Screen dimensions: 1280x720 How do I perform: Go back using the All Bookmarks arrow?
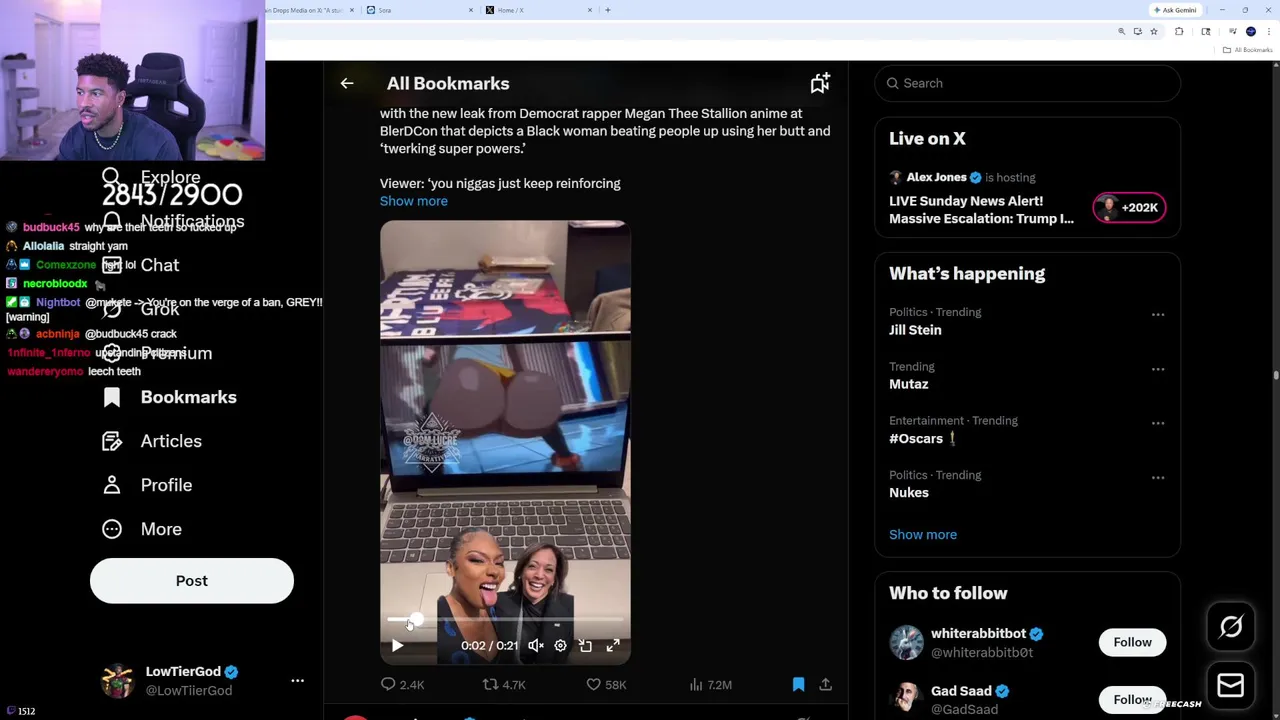347,83
